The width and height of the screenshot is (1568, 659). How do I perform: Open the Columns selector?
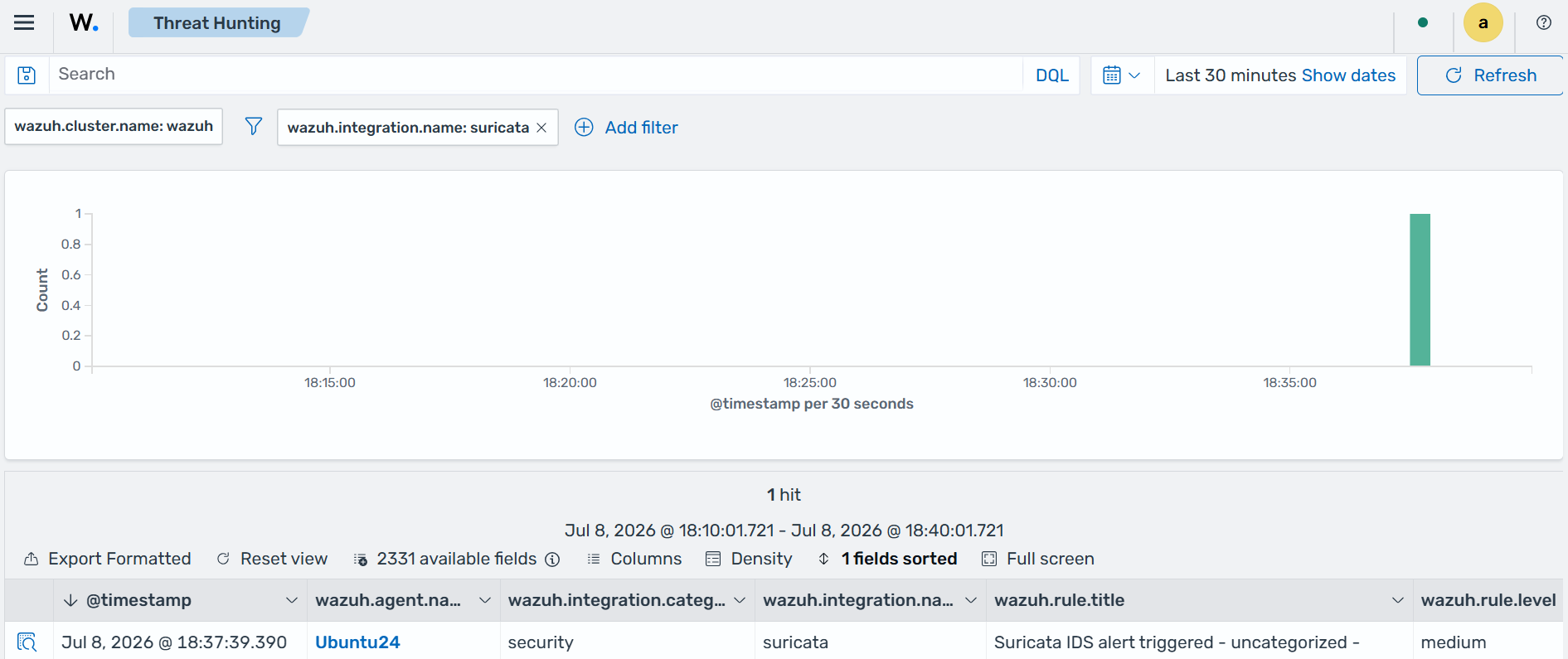tap(634, 559)
